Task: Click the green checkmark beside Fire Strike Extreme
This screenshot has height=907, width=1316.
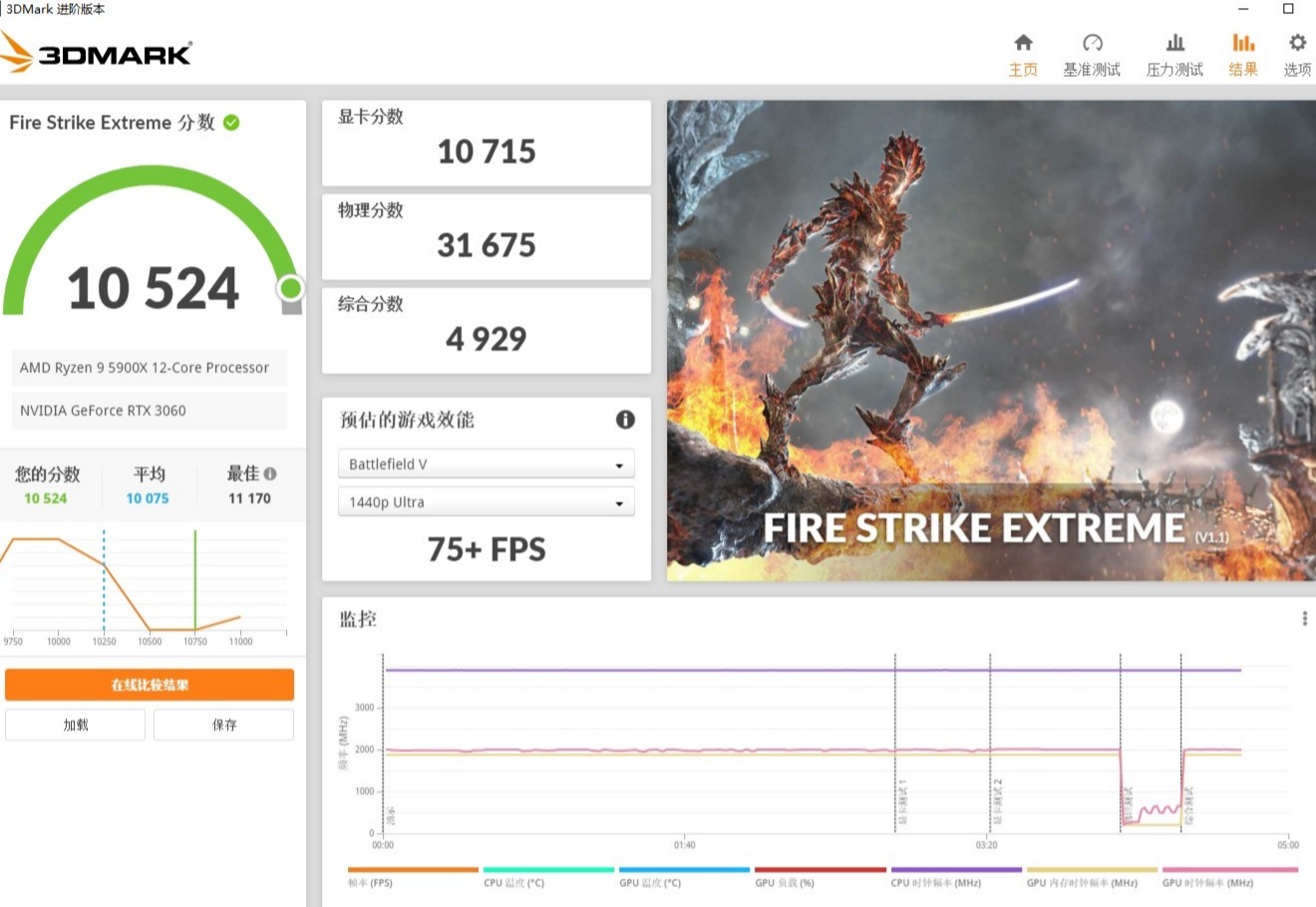Action: click(x=230, y=122)
